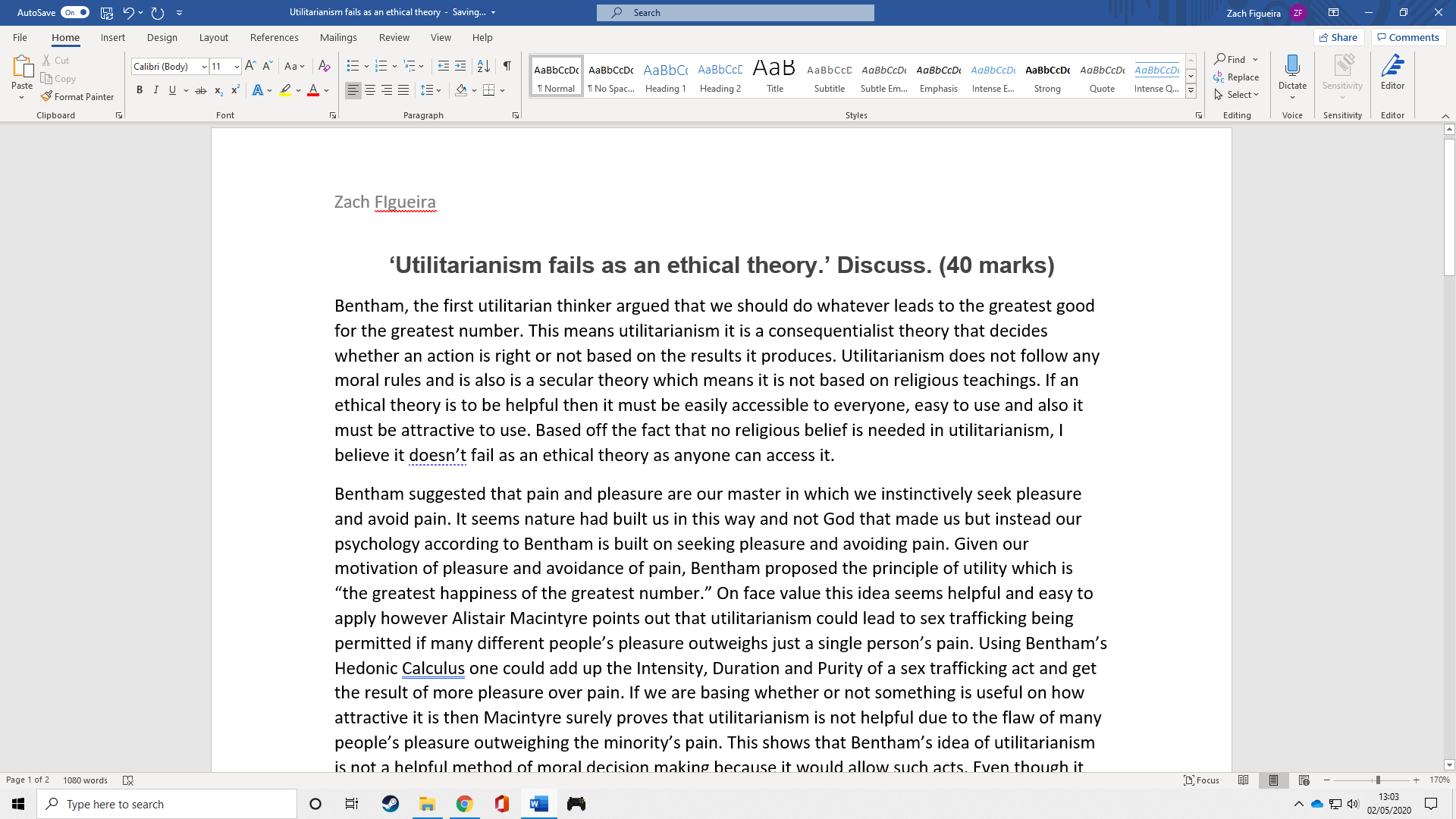Open the File menu

(x=20, y=37)
